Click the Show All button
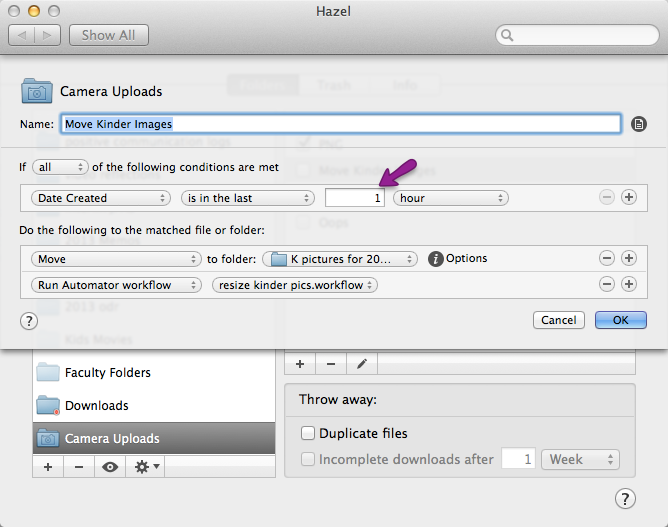 [109, 35]
